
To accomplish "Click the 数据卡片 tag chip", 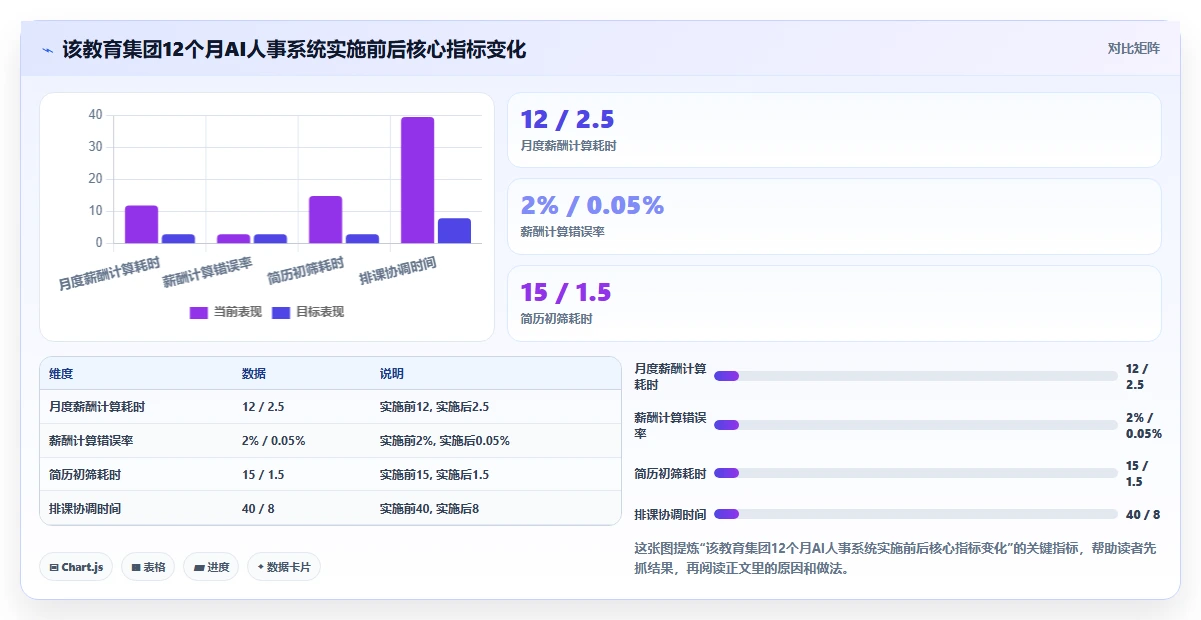I will pyautogui.click(x=284, y=567).
